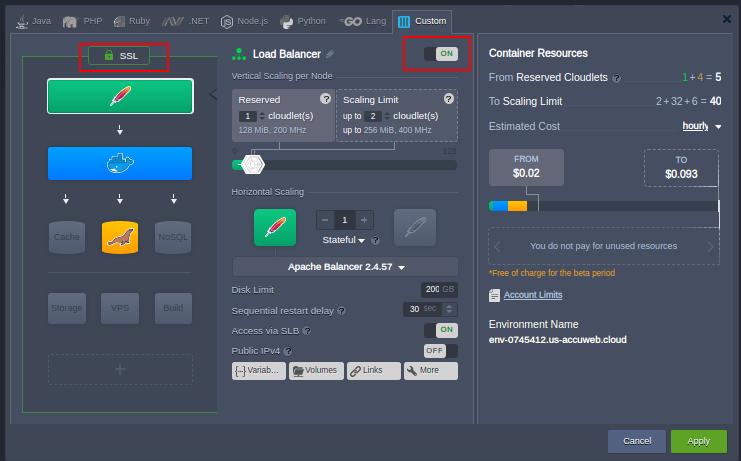This screenshot has width=741, height=461.
Task: Click the pencil edit icon beside Load Balancer
Action: (x=331, y=54)
